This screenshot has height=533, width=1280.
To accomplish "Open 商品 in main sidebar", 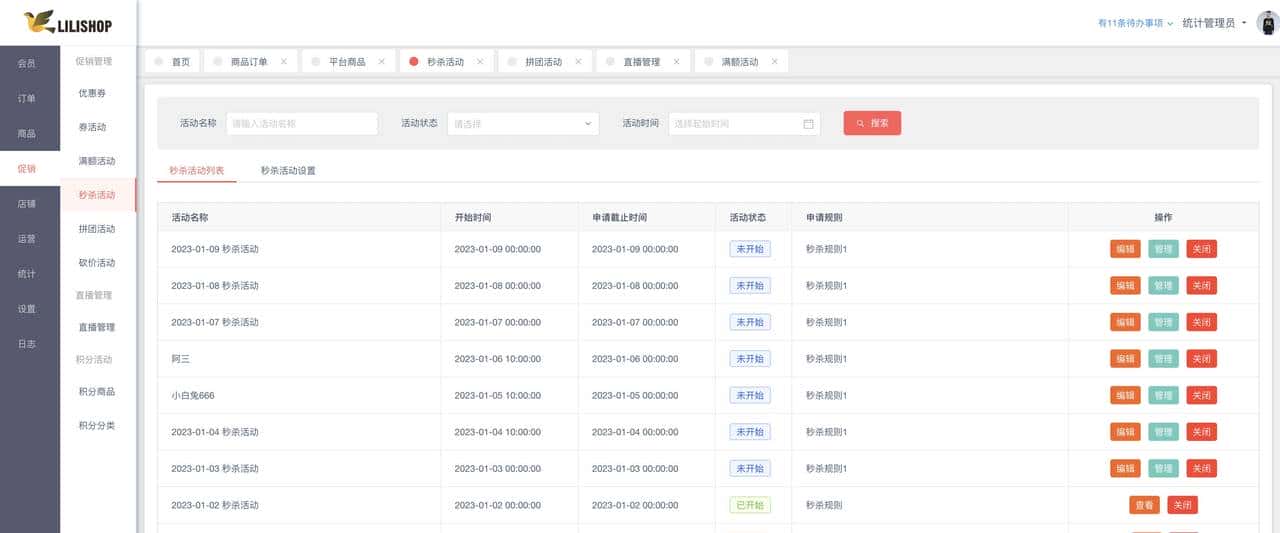I will pos(30,133).
